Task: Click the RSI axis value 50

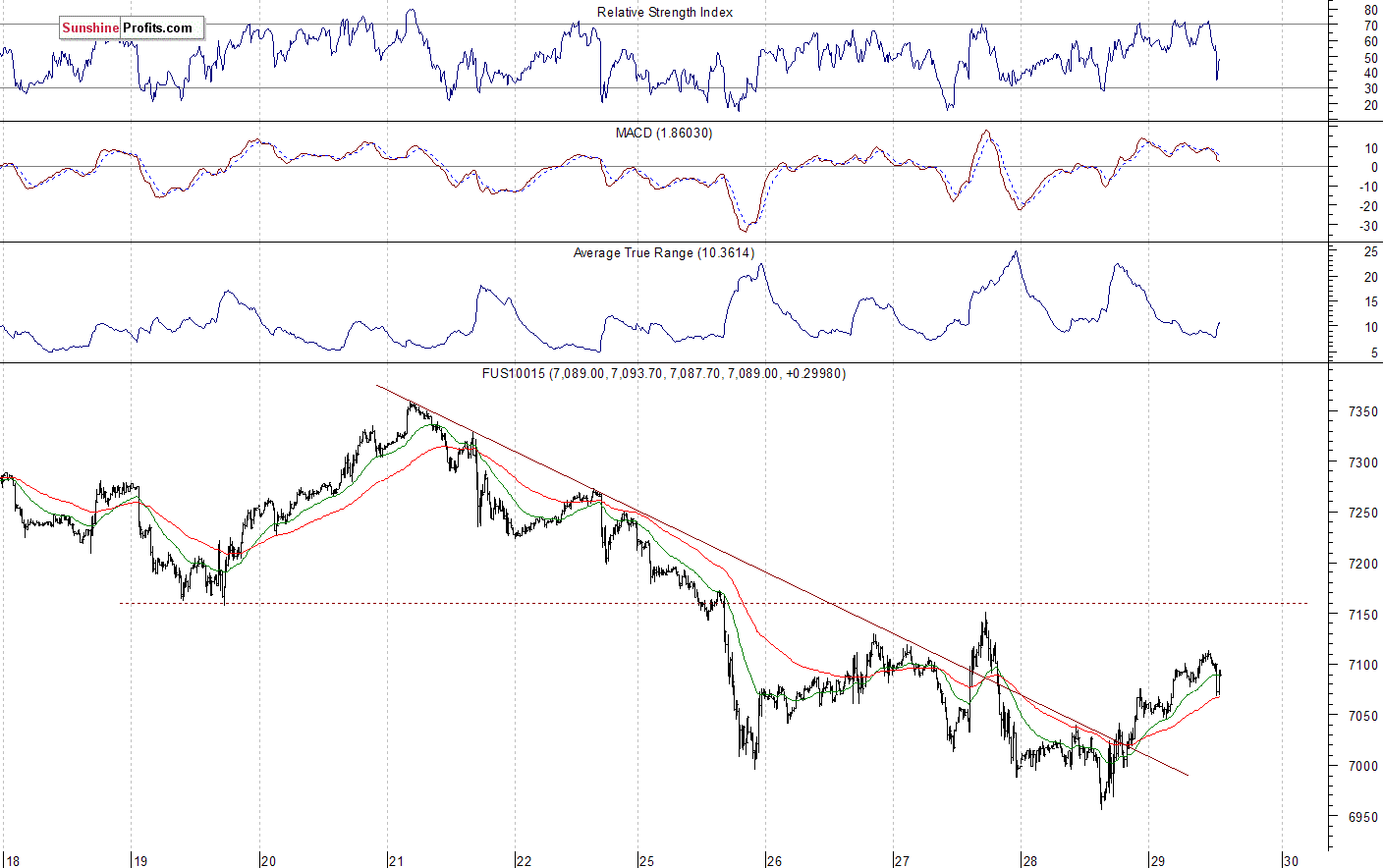Action: click(x=1370, y=57)
